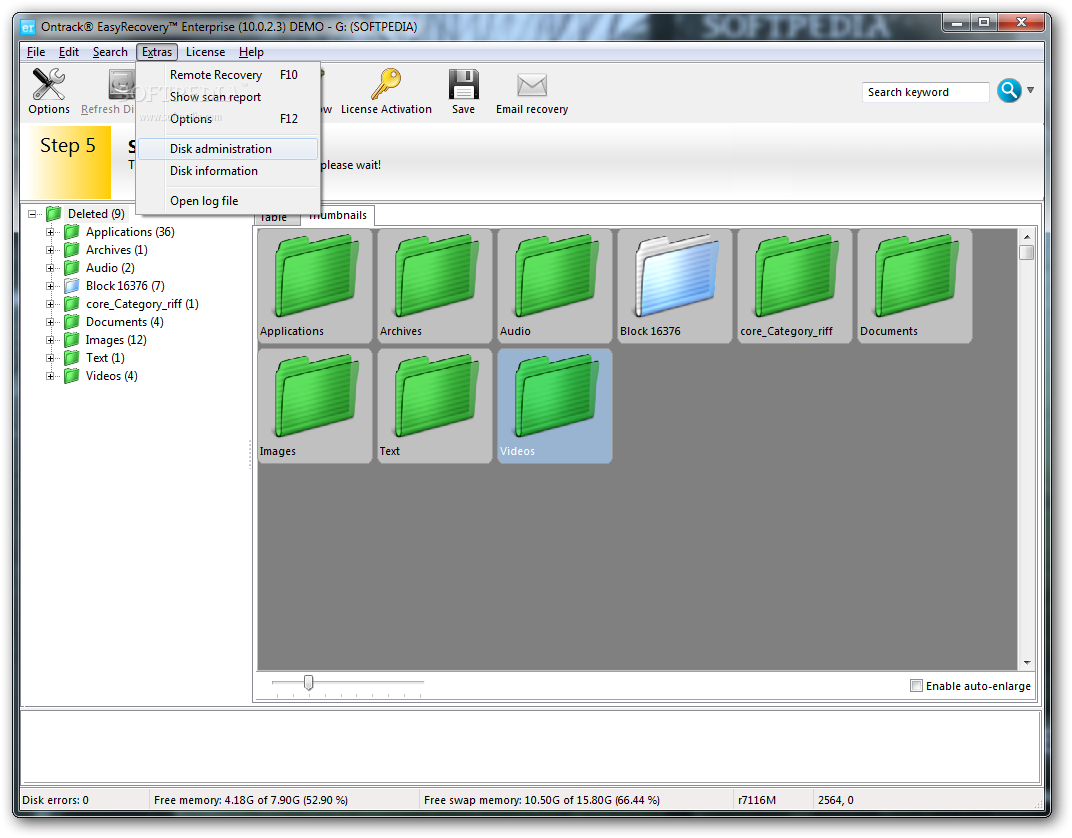The height and width of the screenshot is (838, 1072).
Task: Choose Options F12 in the Extras menu
Action: (229, 118)
